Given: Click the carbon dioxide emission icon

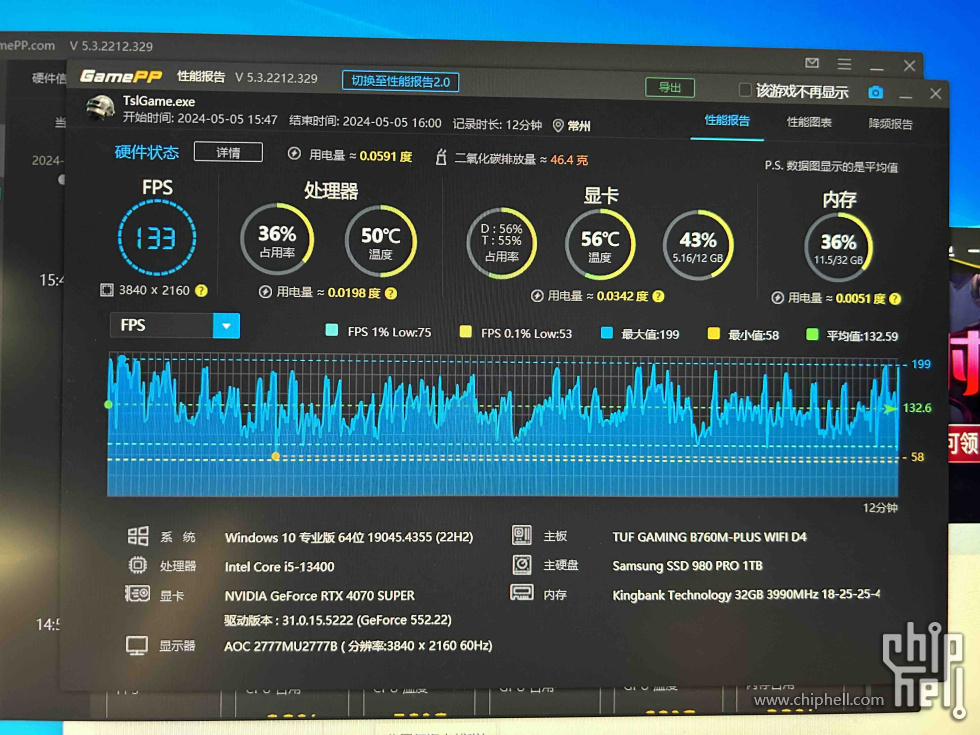Looking at the screenshot, I should (441, 157).
